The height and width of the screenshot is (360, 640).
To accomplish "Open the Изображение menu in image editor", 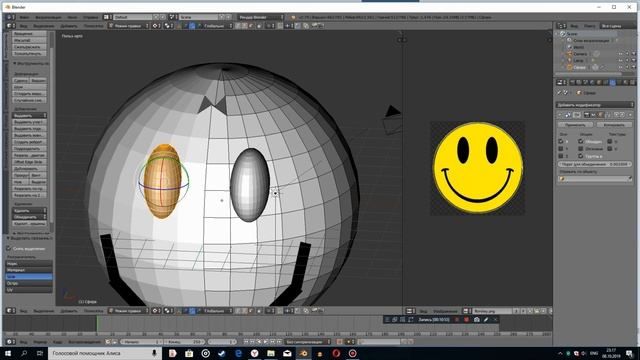I will tap(445, 311).
